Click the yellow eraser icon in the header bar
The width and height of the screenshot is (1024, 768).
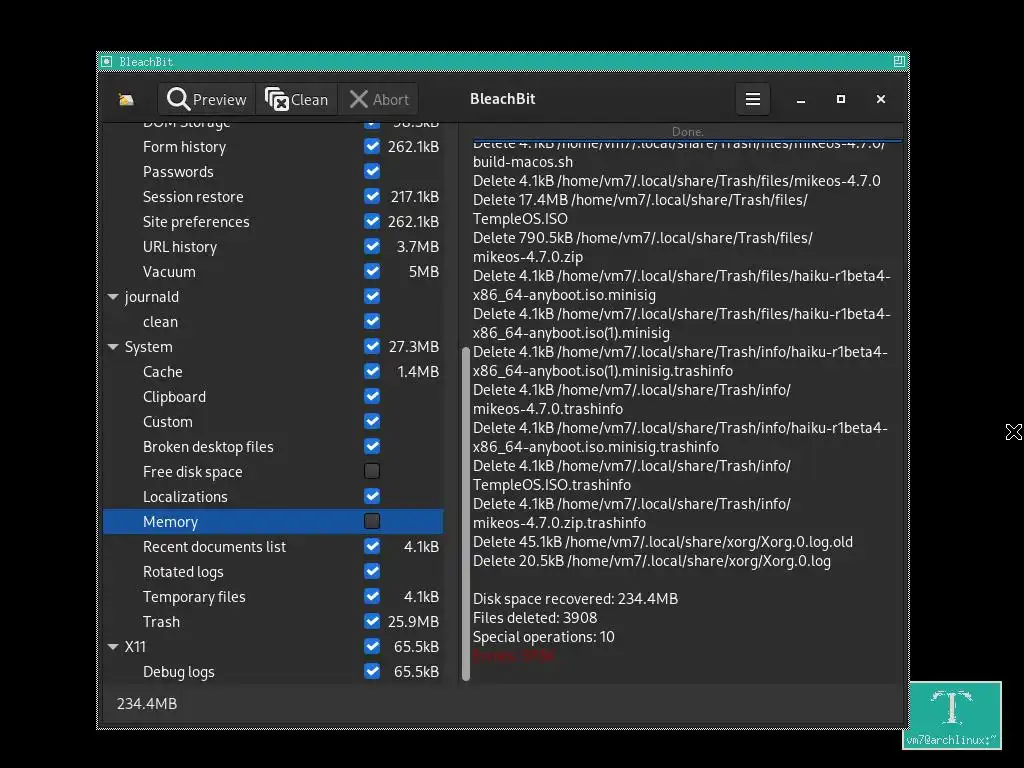[126, 99]
